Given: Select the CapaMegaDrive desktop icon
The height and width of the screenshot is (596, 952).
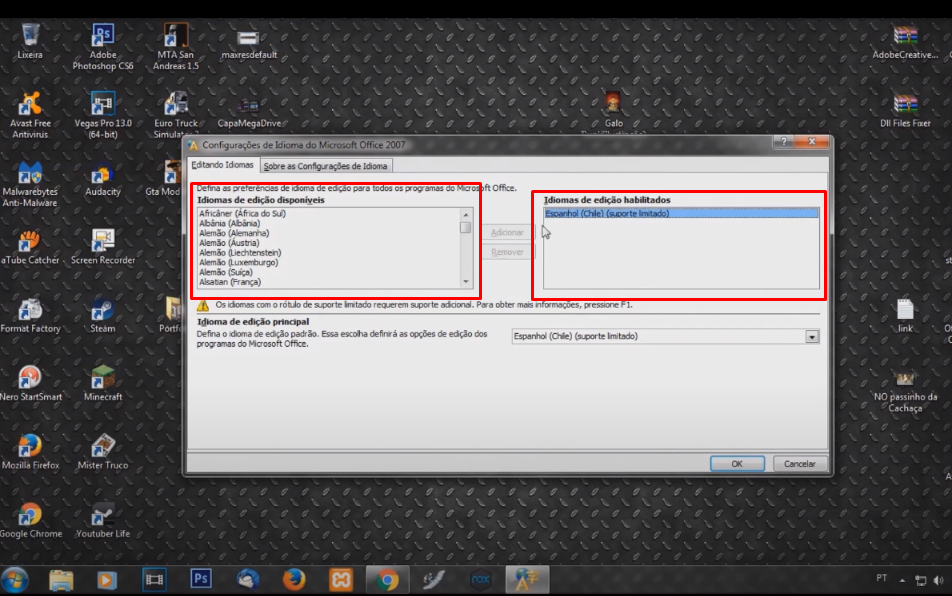Looking at the screenshot, I should pos(249,113).
